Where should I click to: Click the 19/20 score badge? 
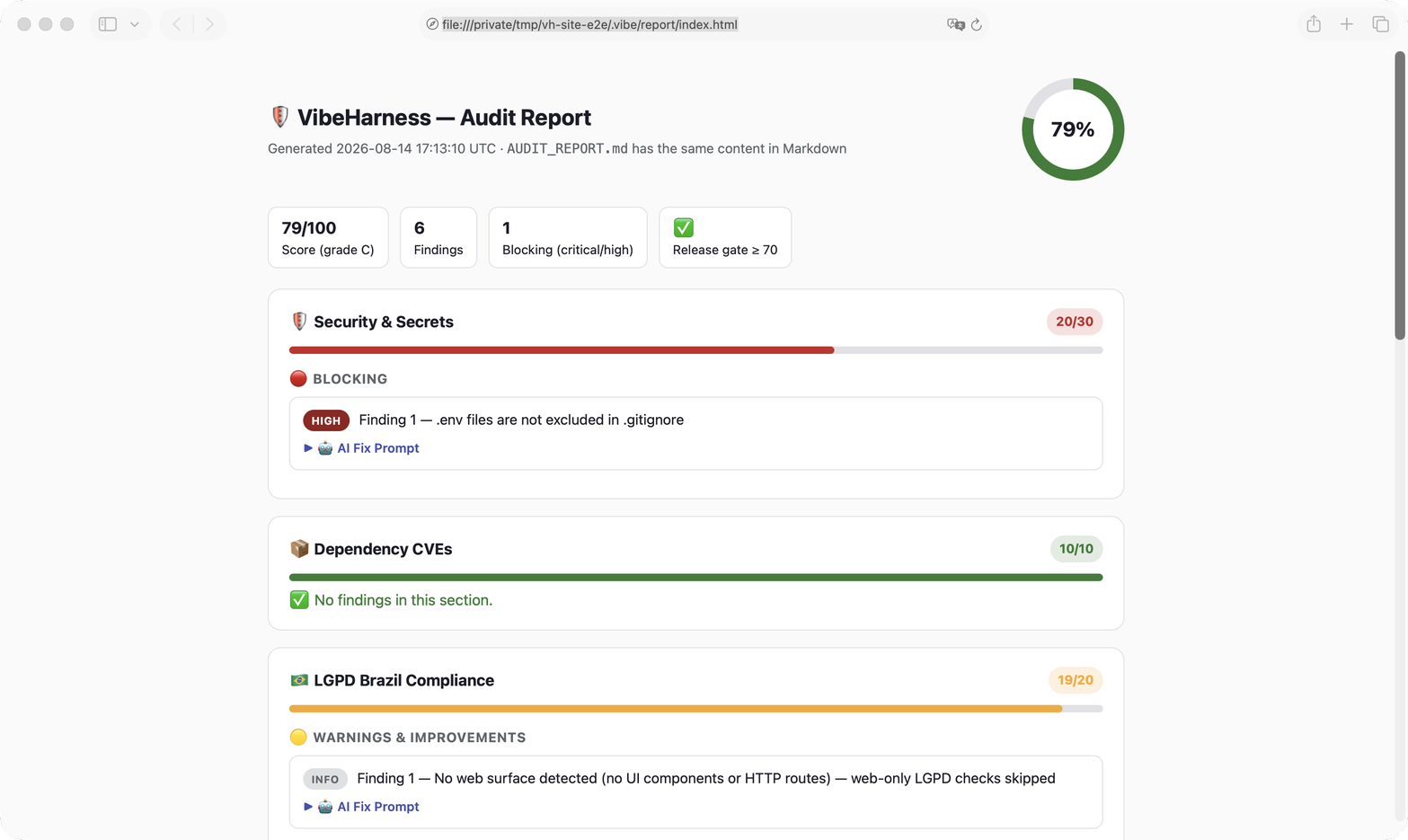(x=1076, y=680)
